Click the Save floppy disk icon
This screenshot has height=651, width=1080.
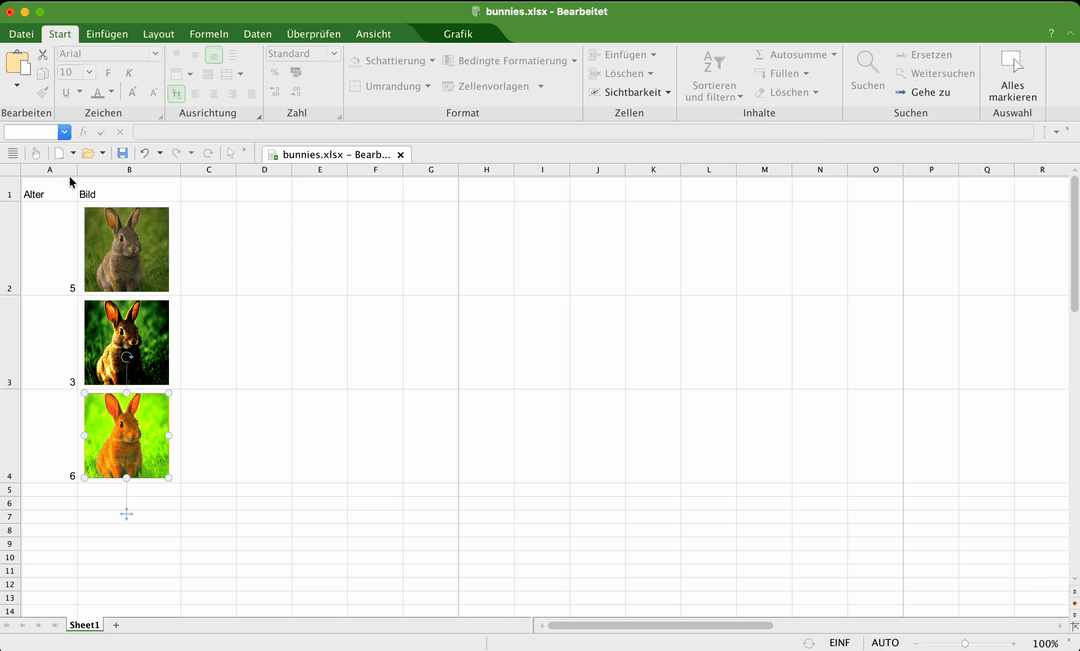point(122,153)
